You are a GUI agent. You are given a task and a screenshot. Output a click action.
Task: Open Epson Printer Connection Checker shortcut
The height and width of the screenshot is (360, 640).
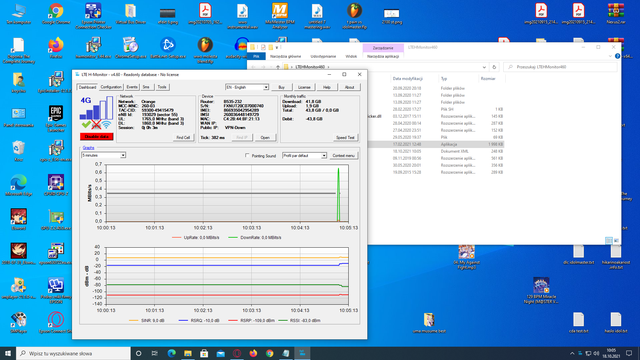click(x=93, y=16)
